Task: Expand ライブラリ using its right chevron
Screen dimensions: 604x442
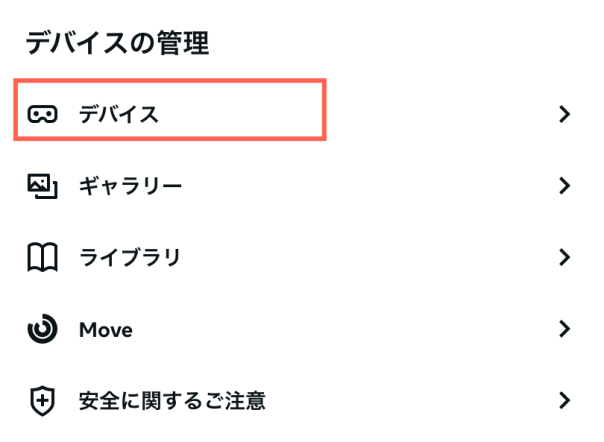Action: coord(564,257)
